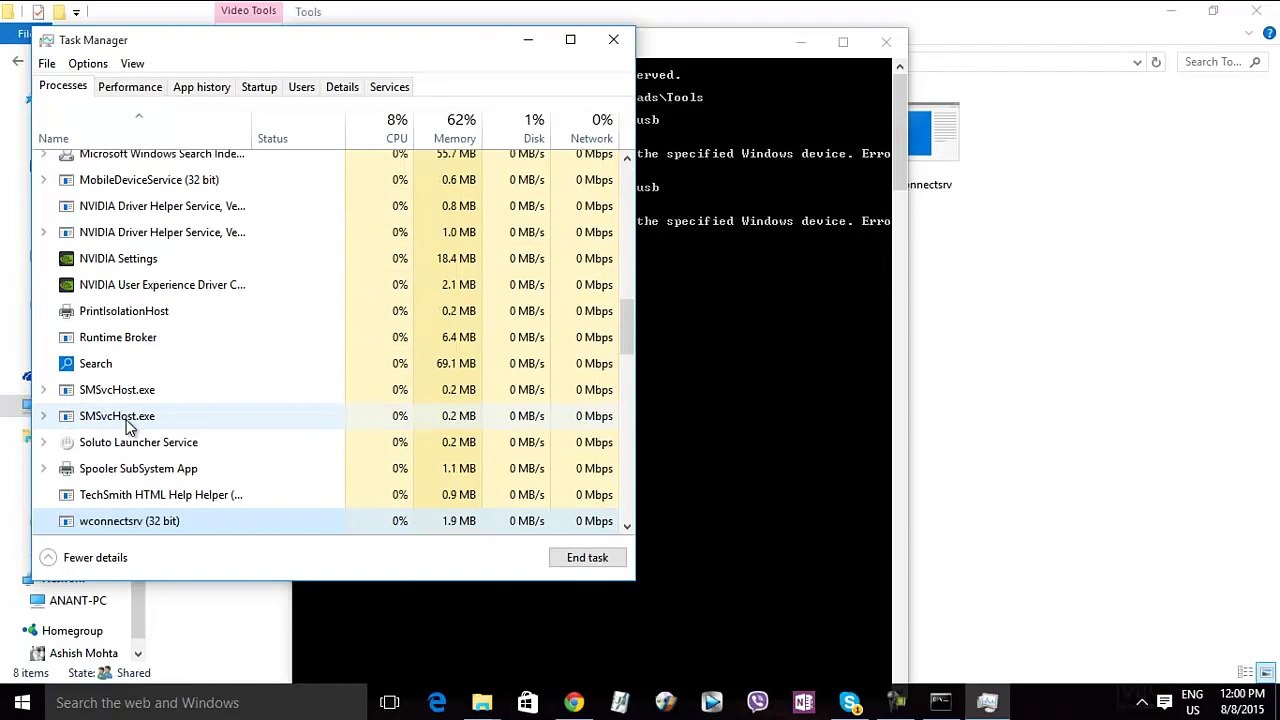
Task: Click the refresh button in File Explorer
Action: (x=1156, y=62)
